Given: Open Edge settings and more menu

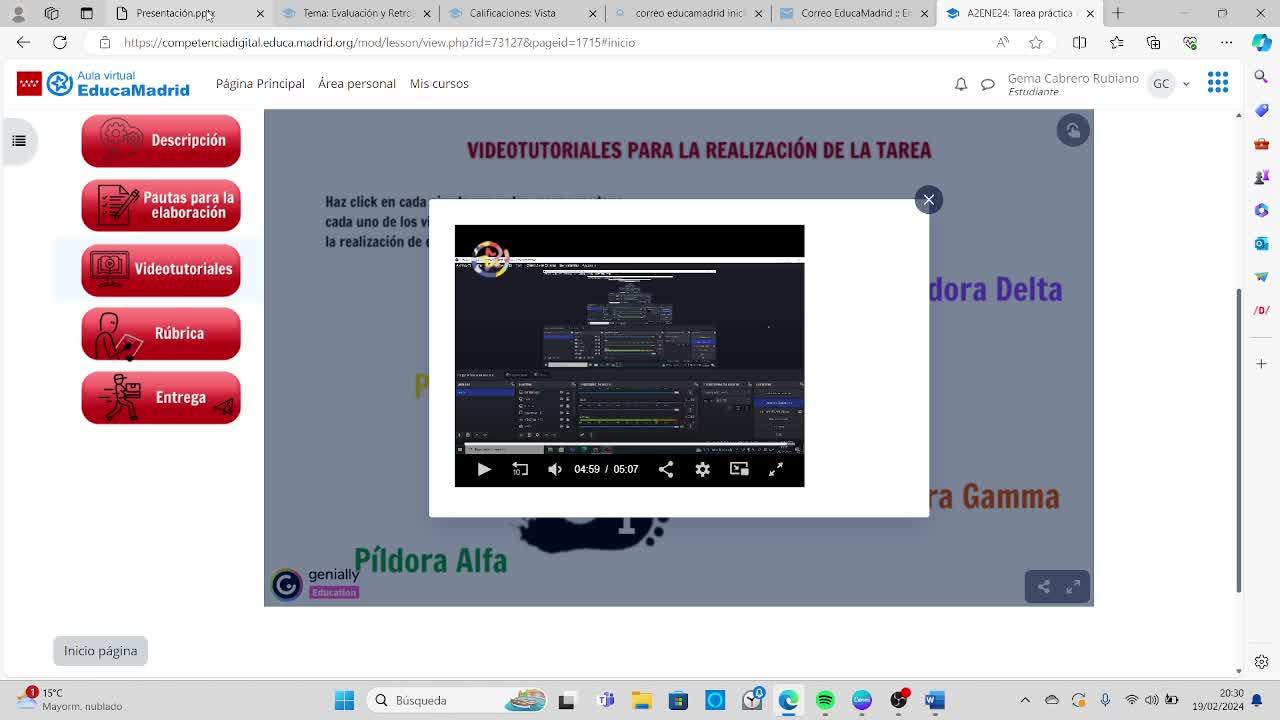Looking at the screenshot, I should coord(1227,43).
